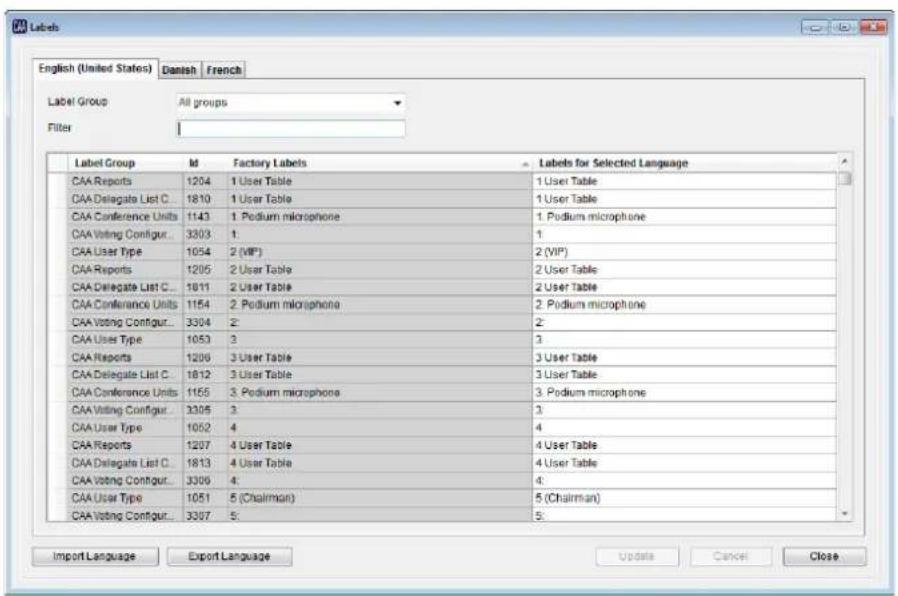Click factory label '5 (Chairman)'

(x=379, y=498)
